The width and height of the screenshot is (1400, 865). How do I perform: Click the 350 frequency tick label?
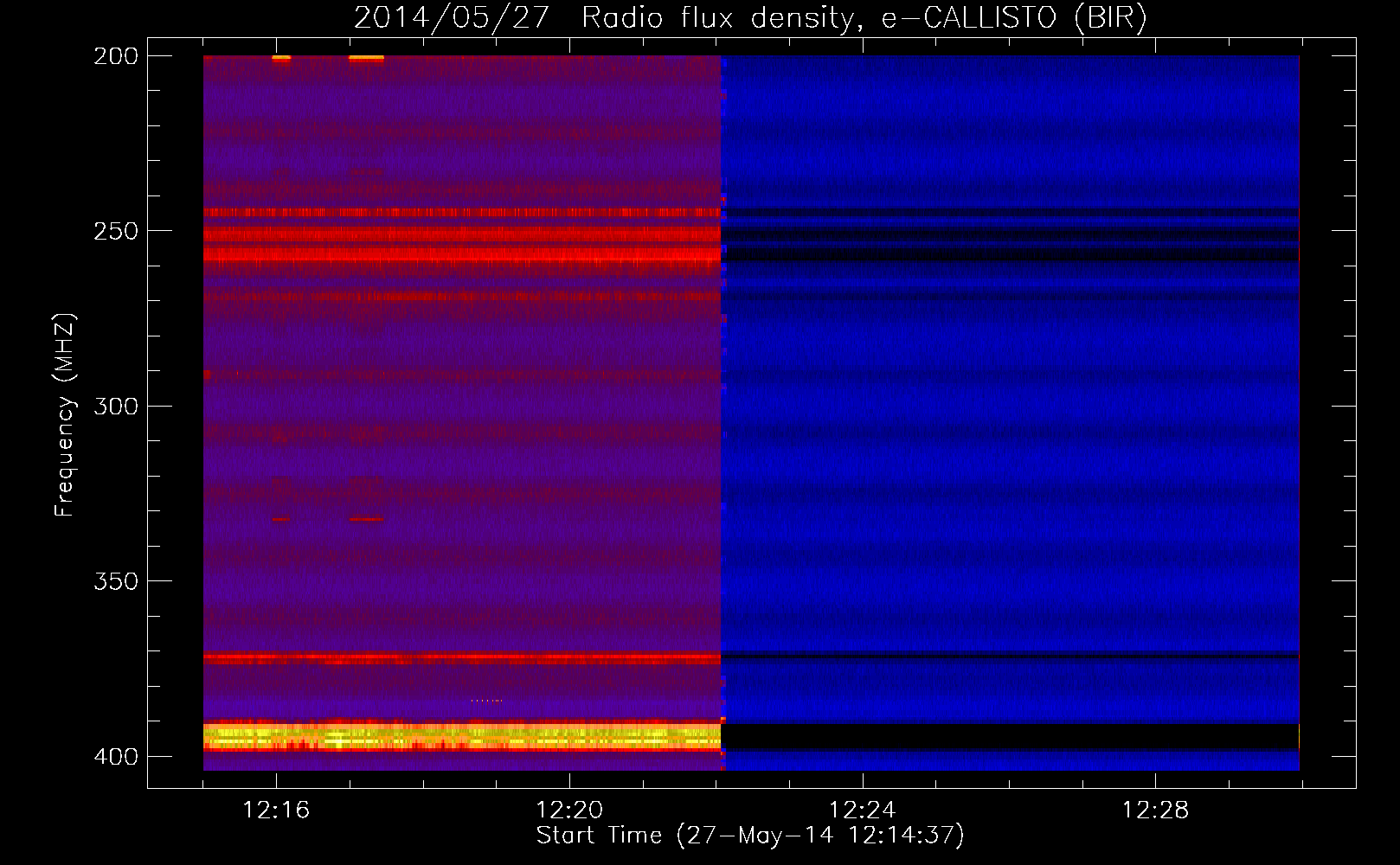click(116, 580)
